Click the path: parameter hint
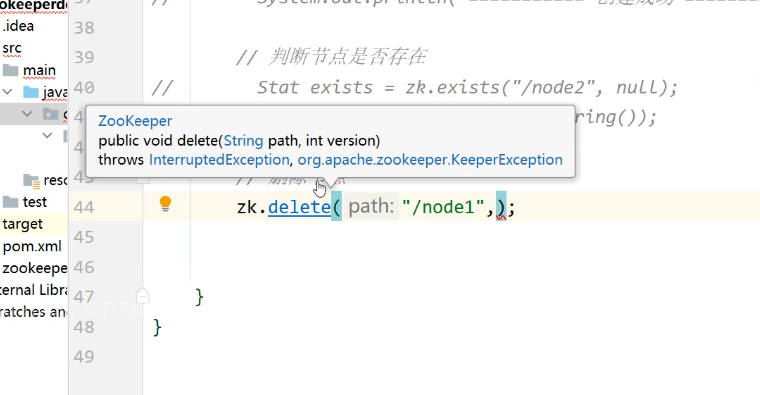This screenshot has height=395, width=760. pyautogui.click(x=371, y=206)
